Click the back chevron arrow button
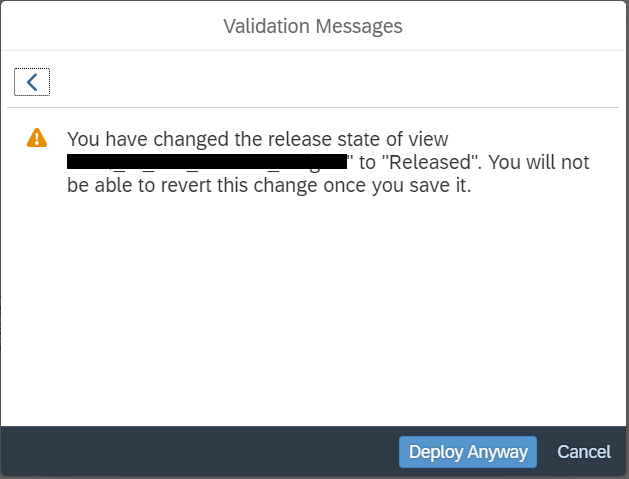This screenshot has width=629, height=479. point(32,82)
